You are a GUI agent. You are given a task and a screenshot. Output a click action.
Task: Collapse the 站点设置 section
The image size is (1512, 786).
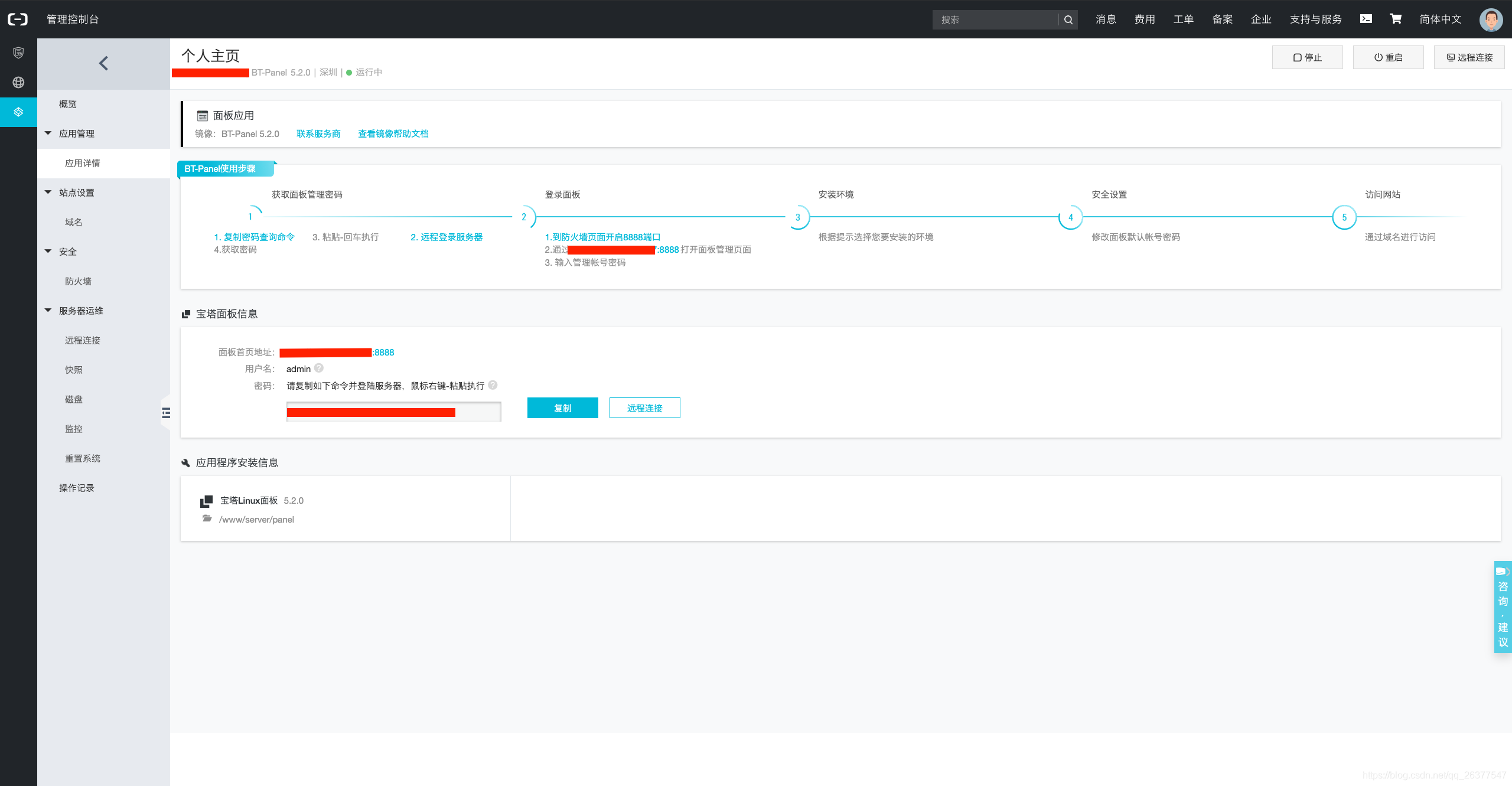pyautogui.click(x=48, y=193)
